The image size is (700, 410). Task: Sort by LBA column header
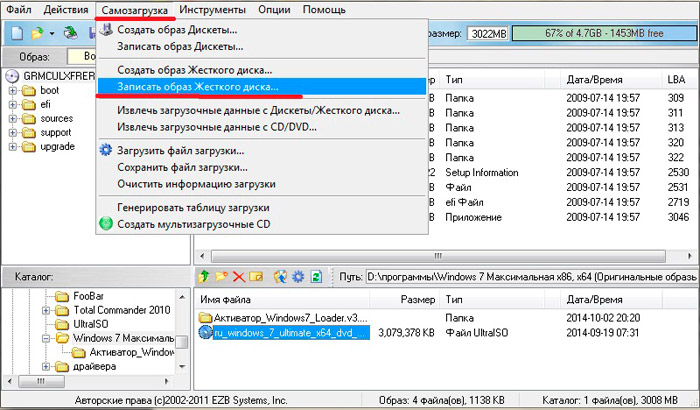click(679, 80)
